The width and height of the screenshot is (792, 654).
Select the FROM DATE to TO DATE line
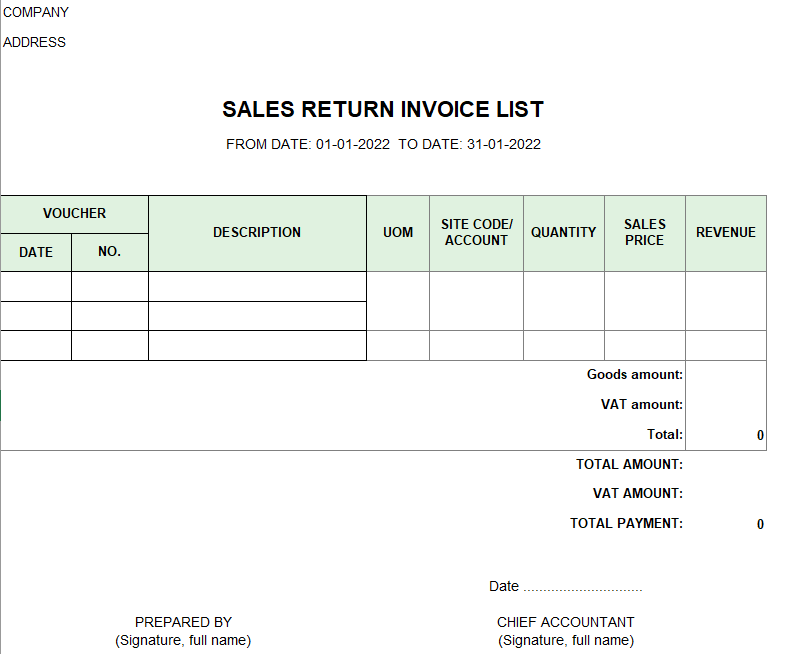tap(383, 144)
